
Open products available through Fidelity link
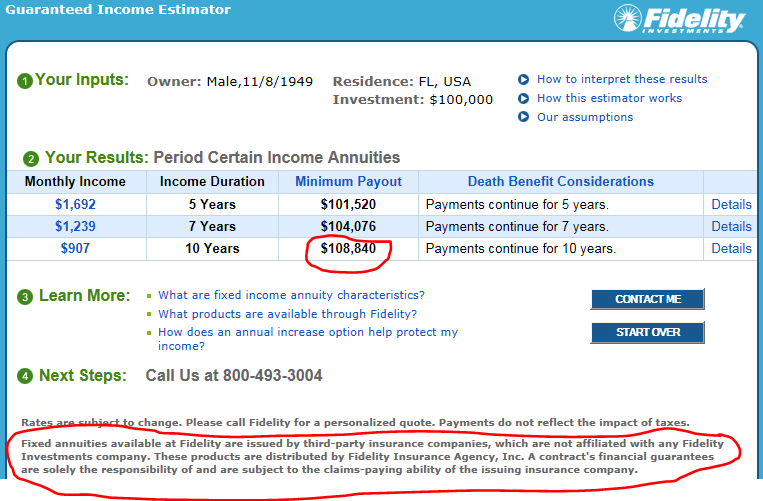click(287, 314)
